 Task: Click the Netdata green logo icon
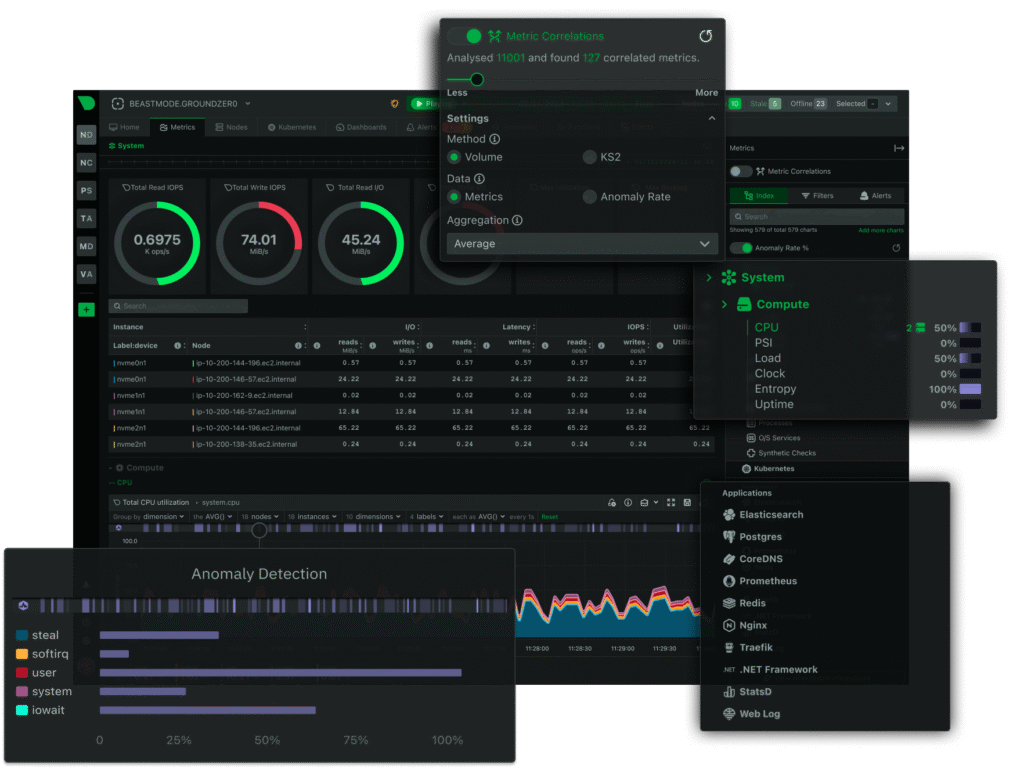click(x=87, y=103)
